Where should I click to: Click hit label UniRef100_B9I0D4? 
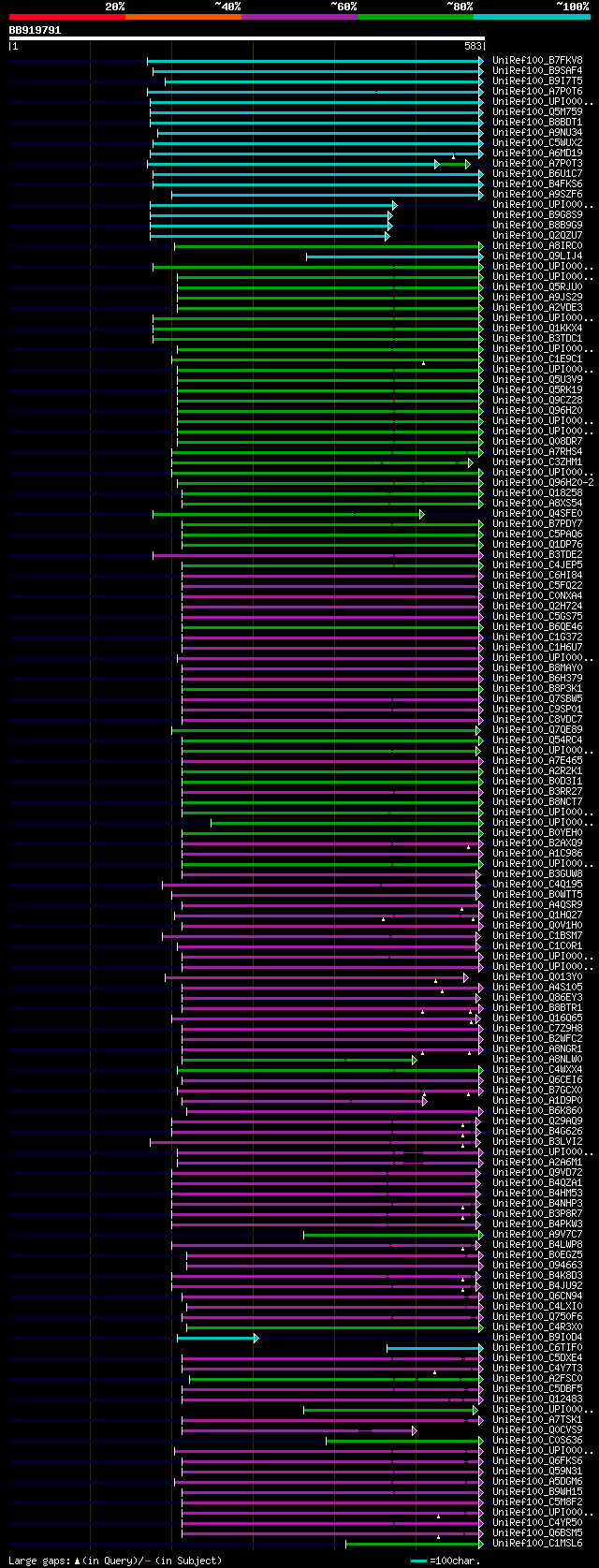tap(537, 1337)
